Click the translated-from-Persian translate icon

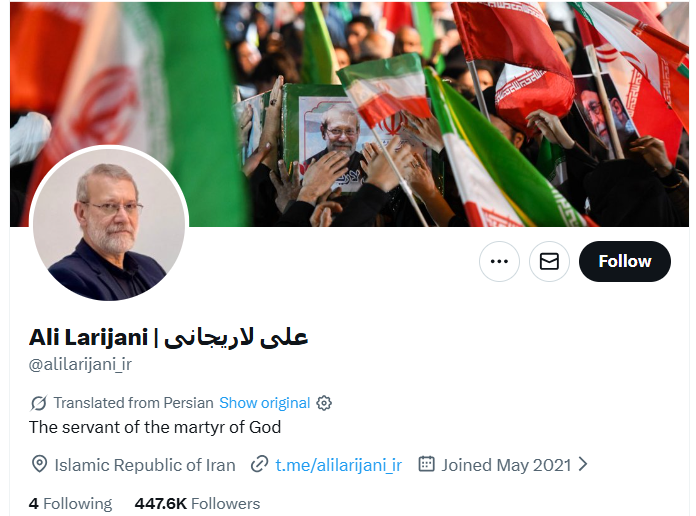(39, 403)
